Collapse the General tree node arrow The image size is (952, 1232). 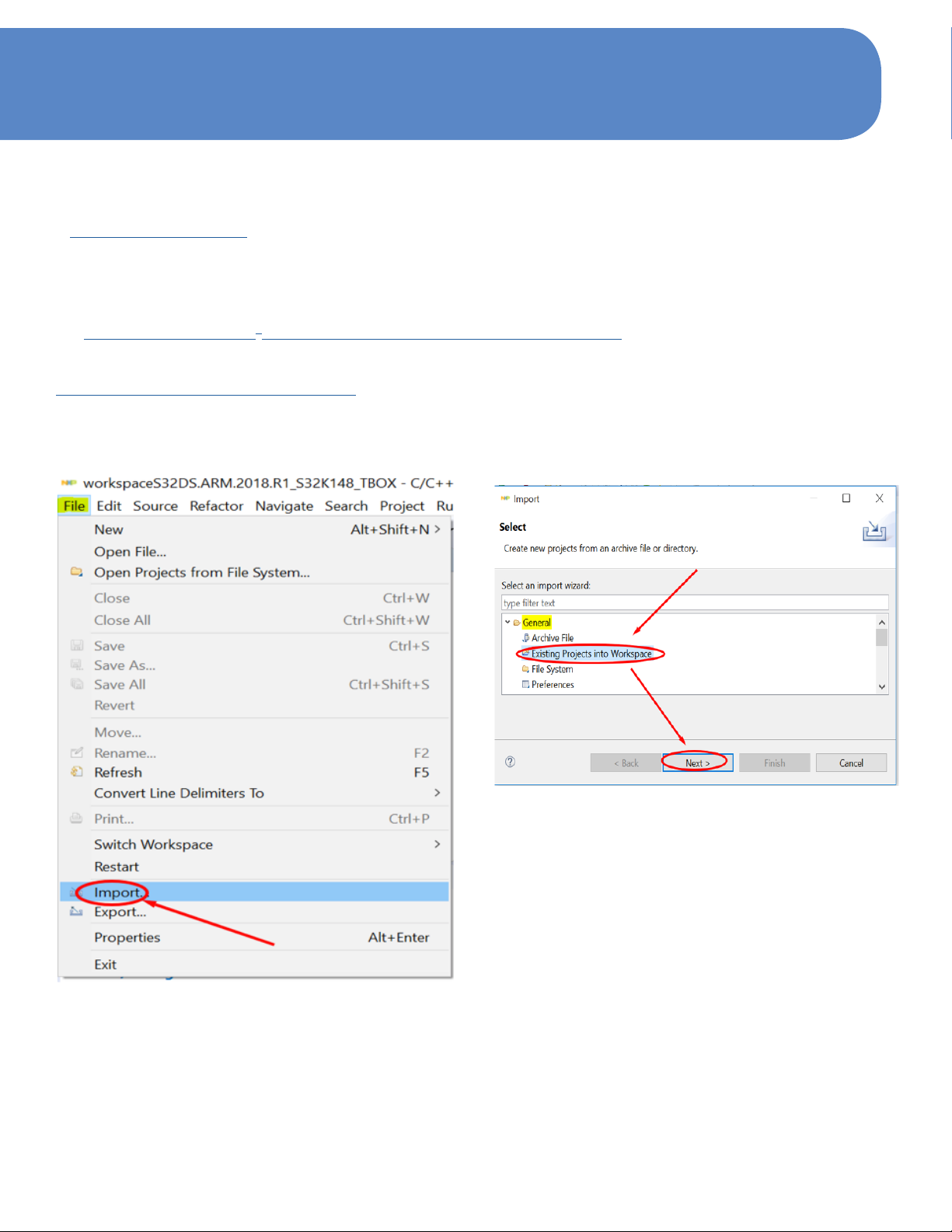click(507, 622)
